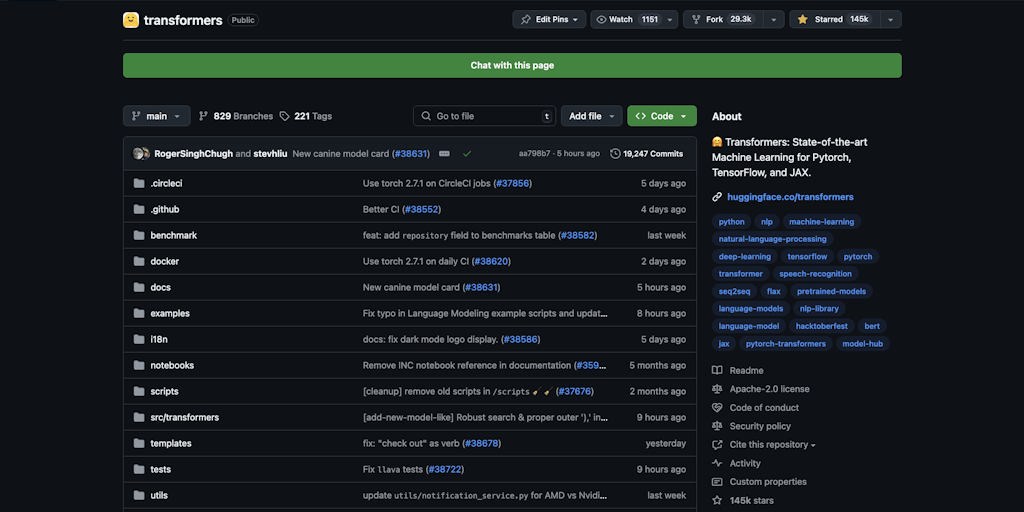Click the benchmark folder icon
Screen dimensions: 1024x512
[x=139, y=235]
